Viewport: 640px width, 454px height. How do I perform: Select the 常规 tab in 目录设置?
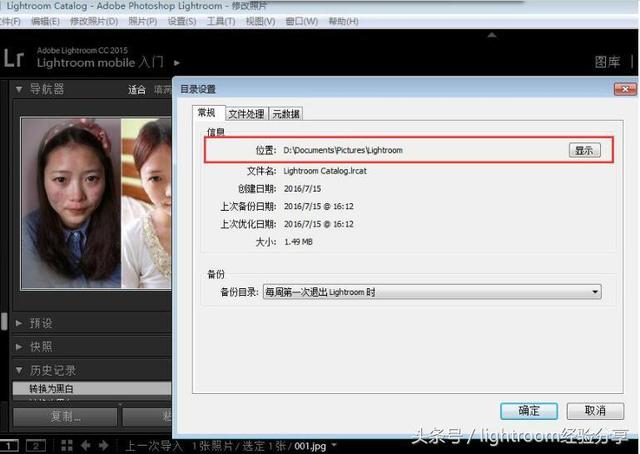(207, 113)
